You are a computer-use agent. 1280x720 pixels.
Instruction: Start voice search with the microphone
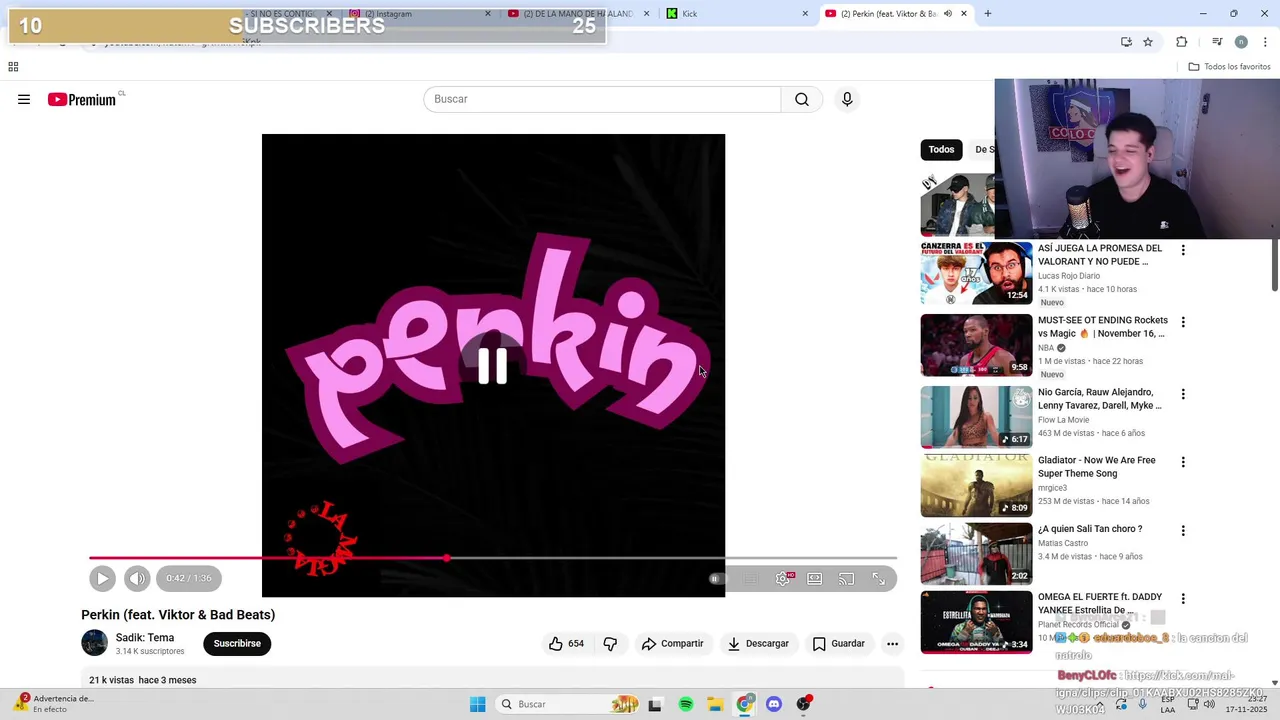click(847, 99)
